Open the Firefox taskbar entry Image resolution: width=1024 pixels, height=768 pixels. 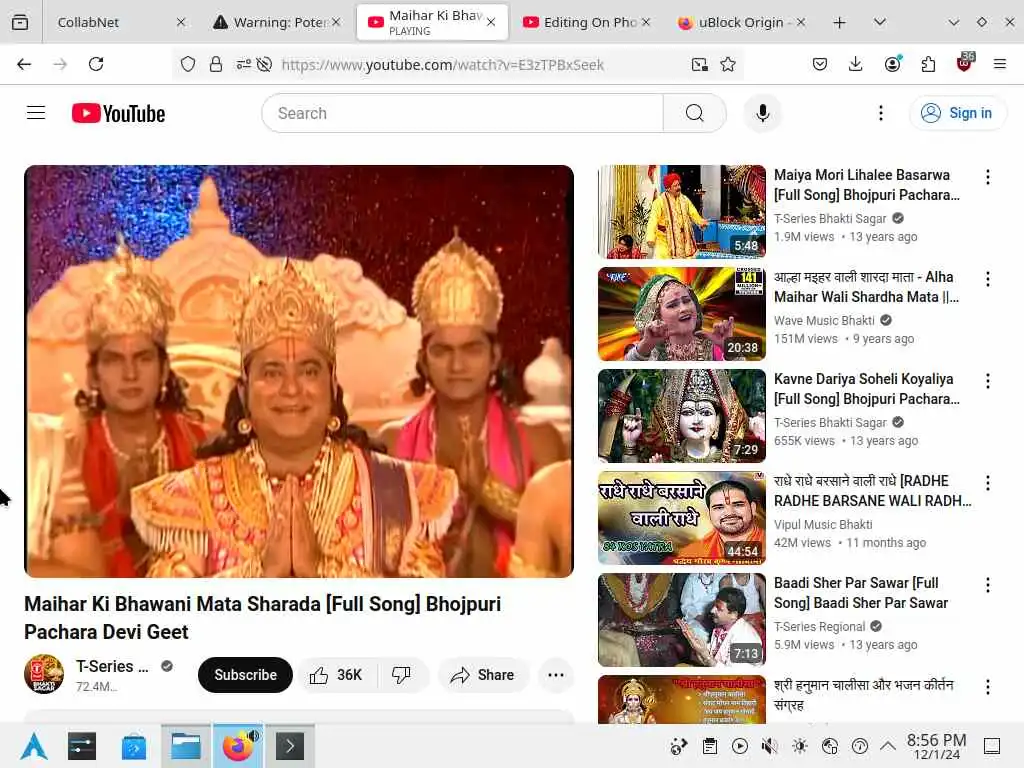click(x=238, y=746)
